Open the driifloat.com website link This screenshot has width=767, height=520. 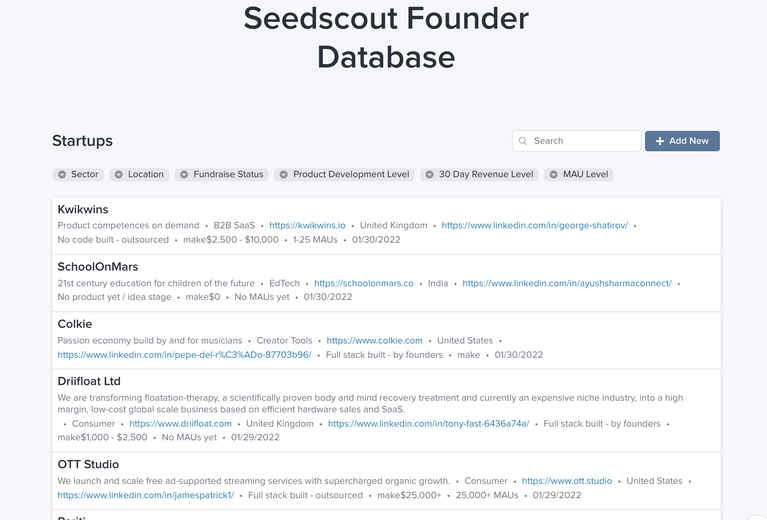tap(180, 424)
